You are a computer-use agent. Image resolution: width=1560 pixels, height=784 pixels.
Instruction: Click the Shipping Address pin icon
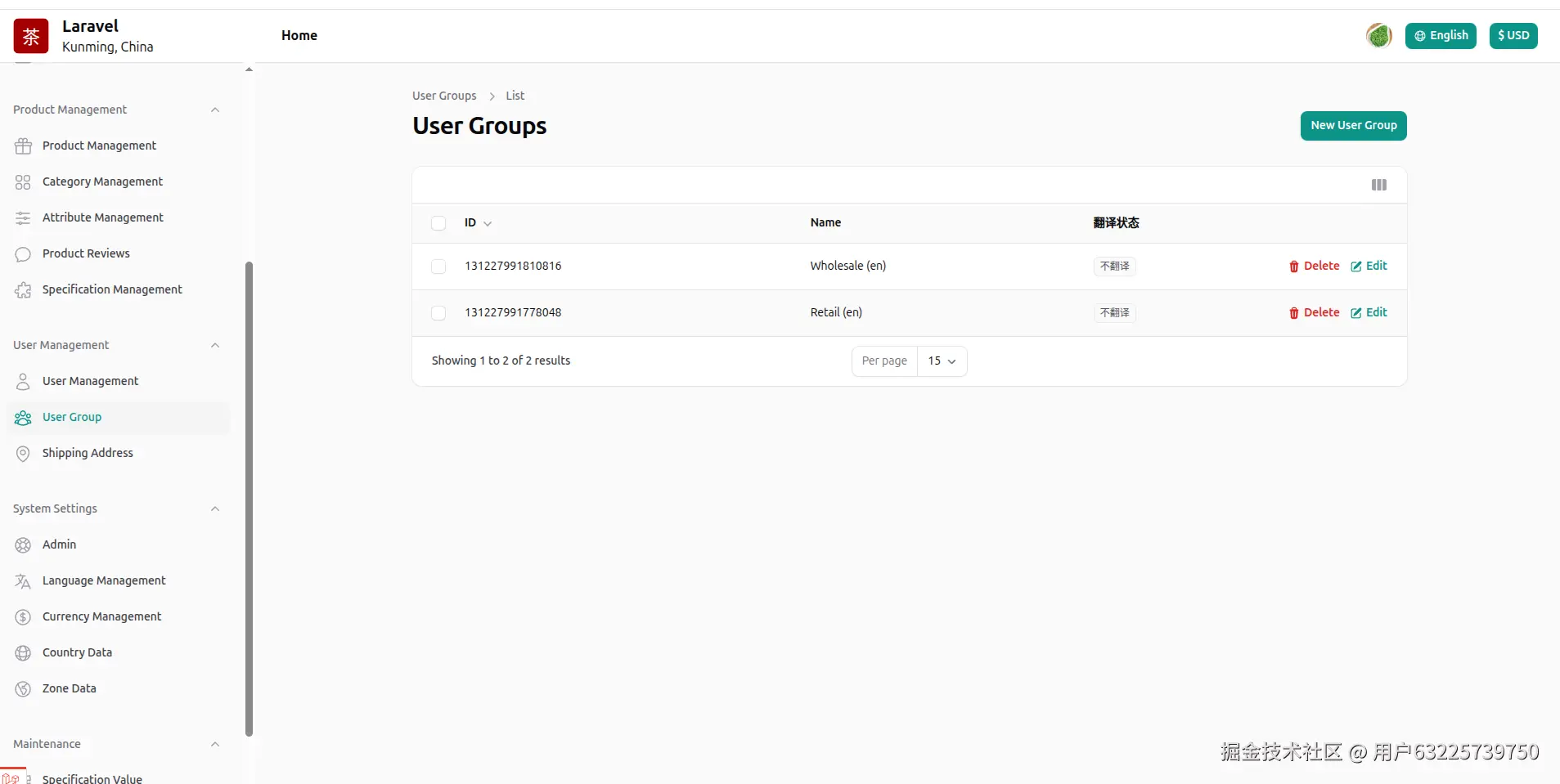tap(23, 454)
